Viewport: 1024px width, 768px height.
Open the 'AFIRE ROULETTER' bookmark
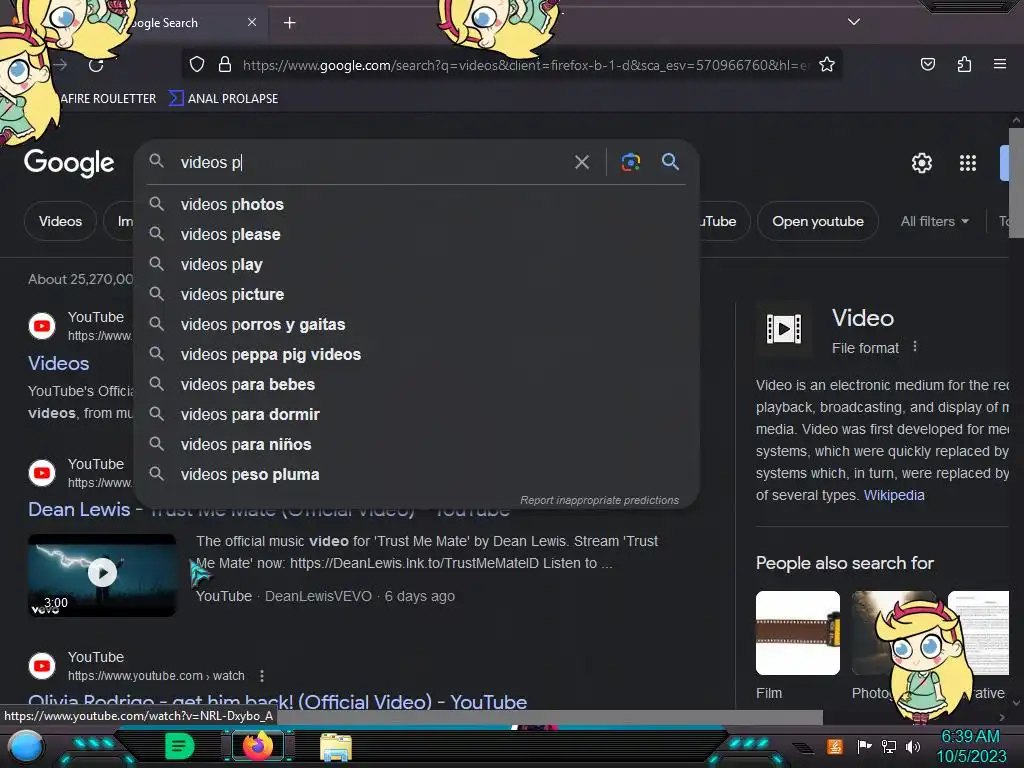click(108, 99)
